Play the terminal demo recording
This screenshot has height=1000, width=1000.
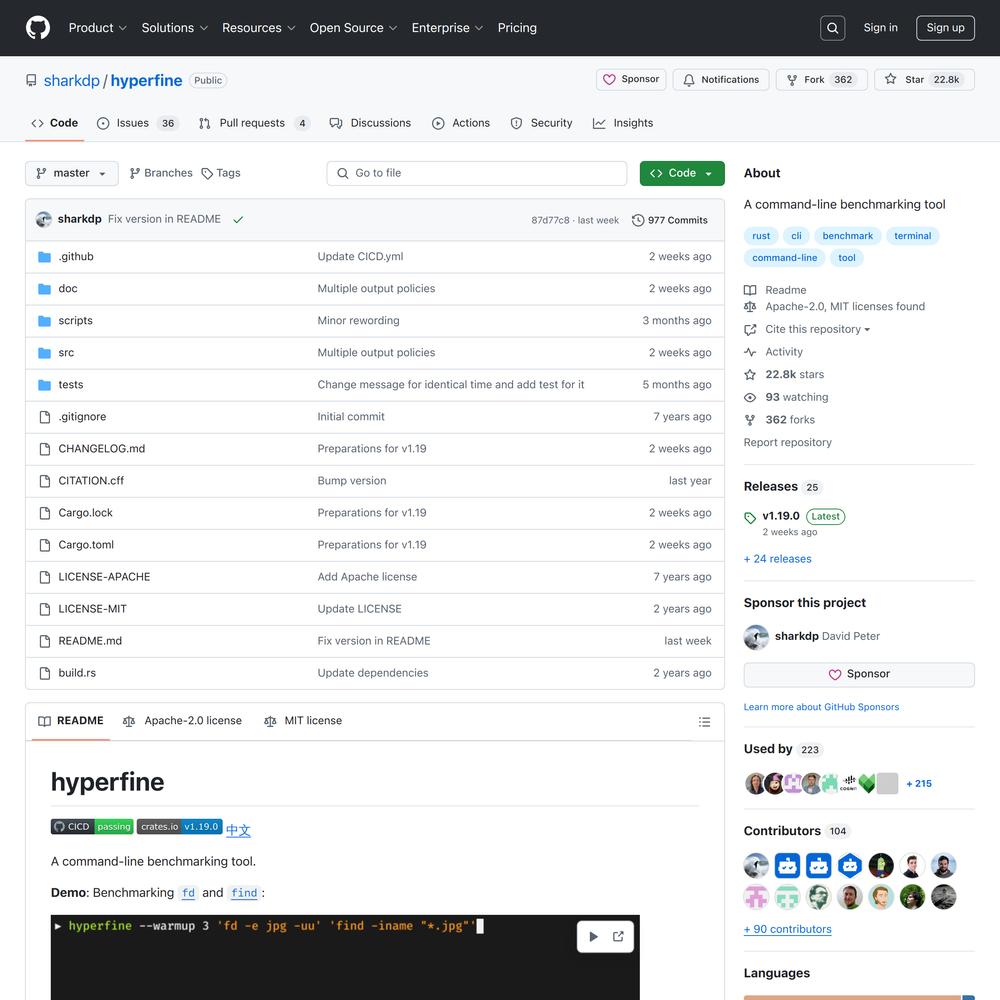[593, 936]
